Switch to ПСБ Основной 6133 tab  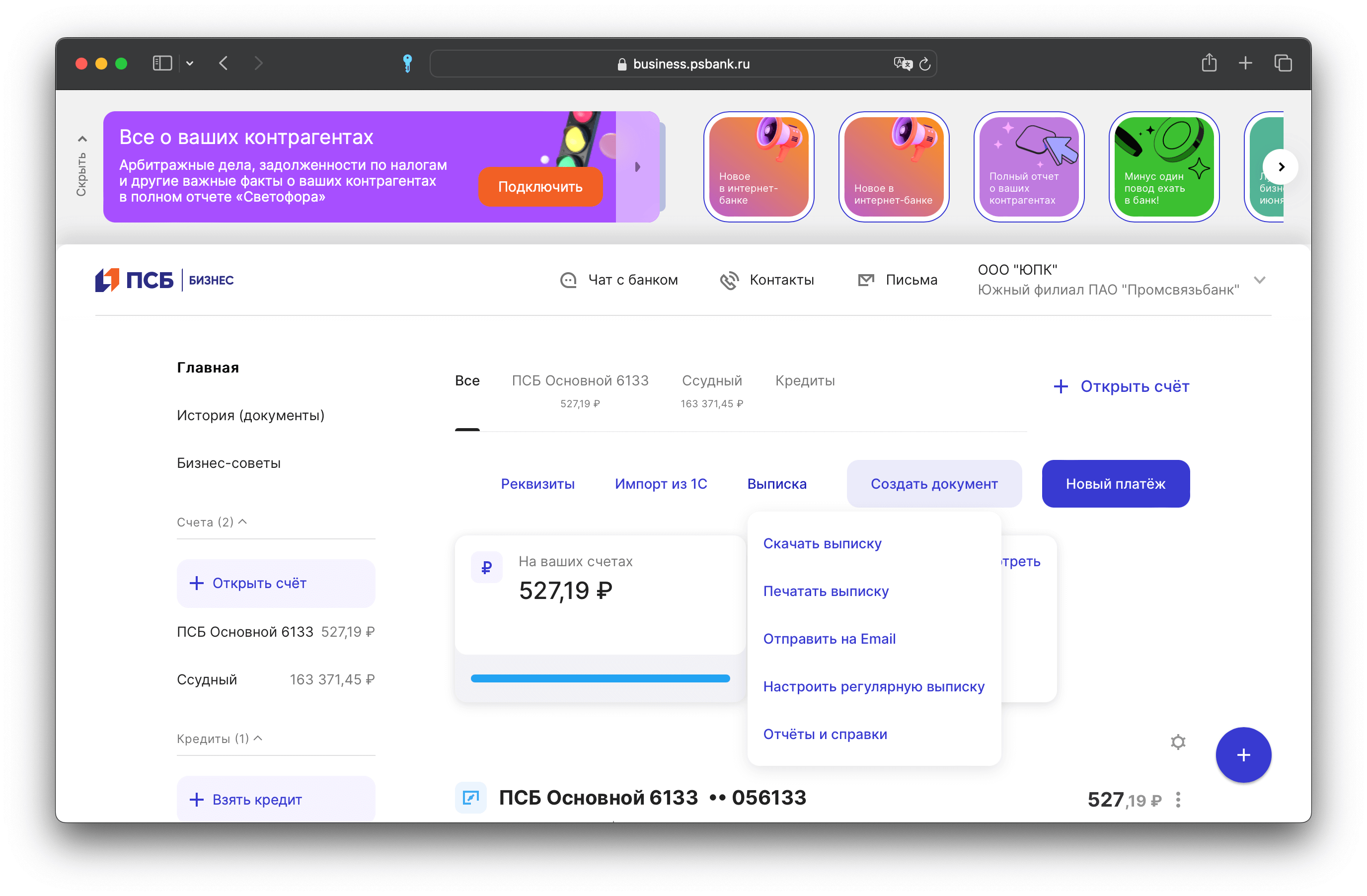580,390
